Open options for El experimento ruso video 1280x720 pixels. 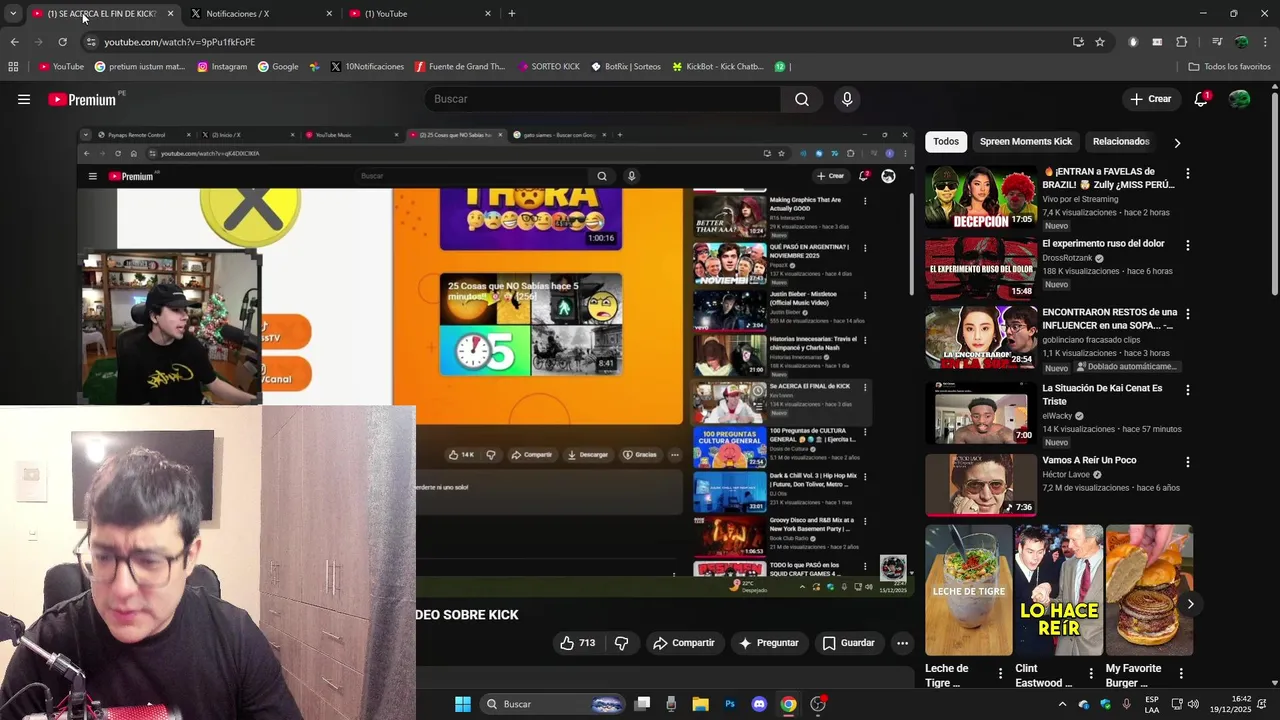1188,245
